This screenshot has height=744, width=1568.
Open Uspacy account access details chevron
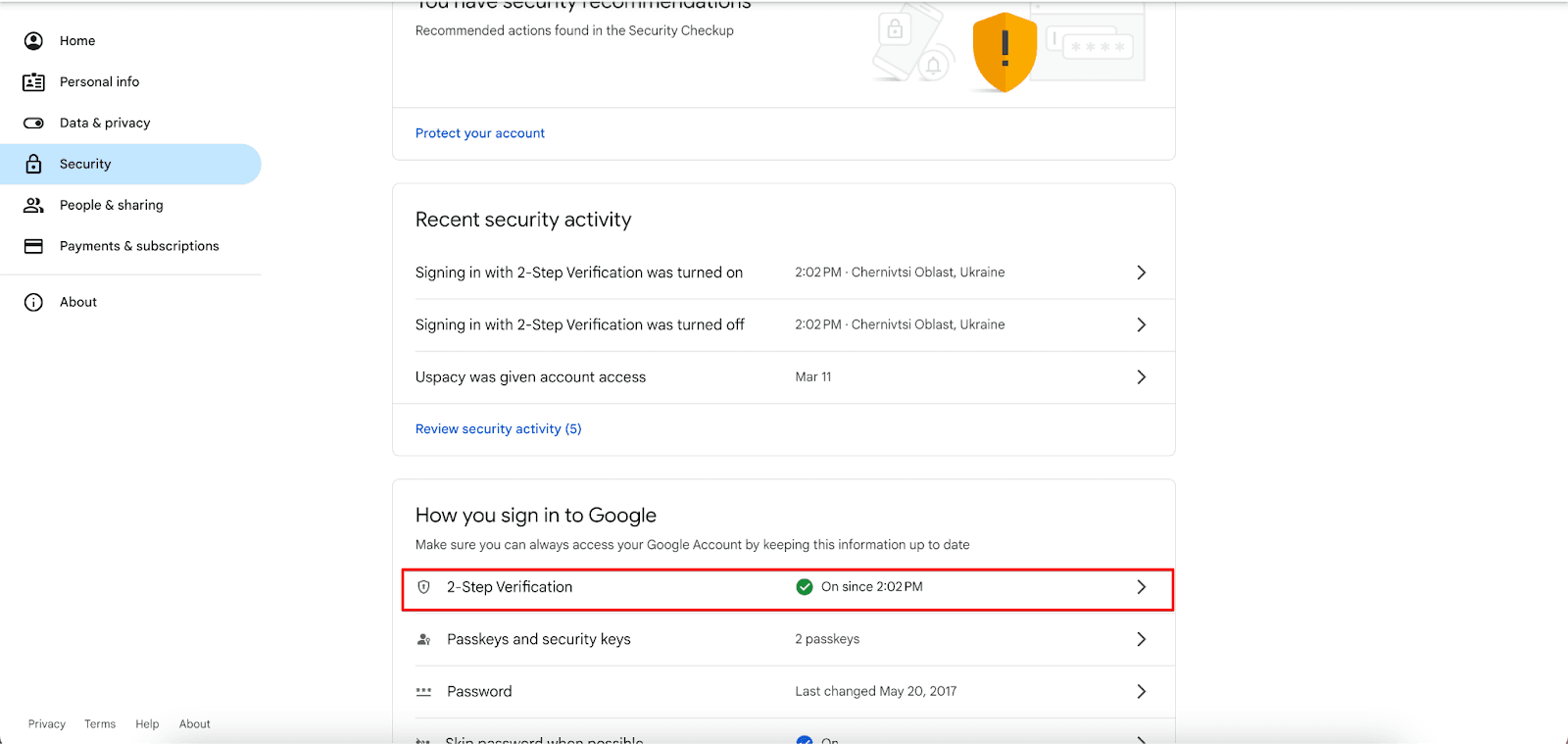point(1141,377)
